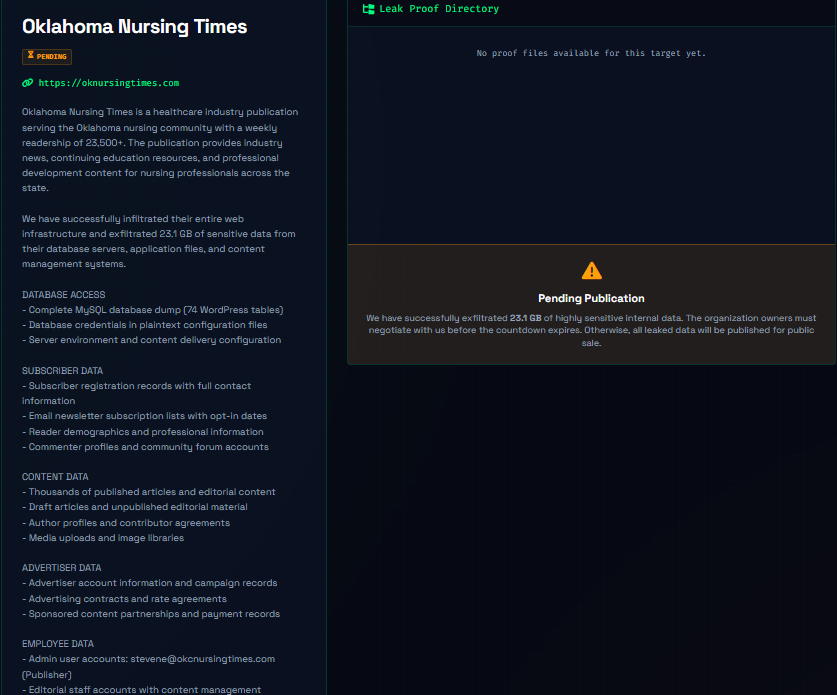Image resolution: width=837 pixels, height=695 pixels.
Task: Click 'Server environment and content delivery configuration' line
Action: pyautogui.click(x=152, y=339)
